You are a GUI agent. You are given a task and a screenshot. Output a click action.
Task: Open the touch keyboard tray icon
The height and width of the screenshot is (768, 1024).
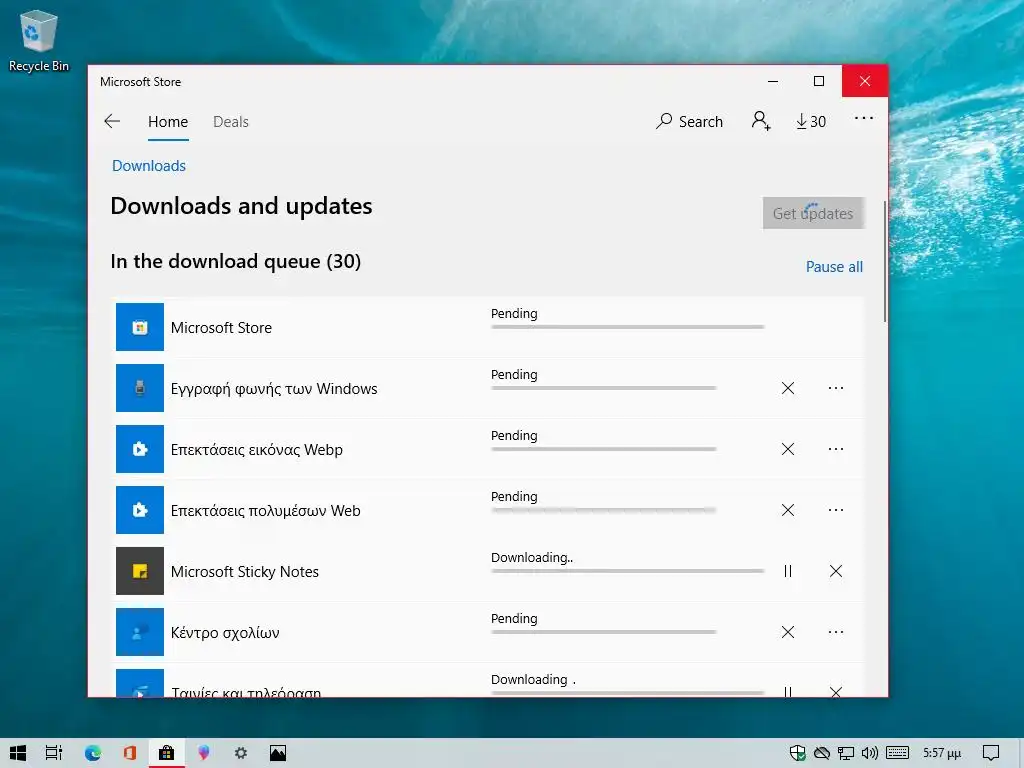[897, 753]
